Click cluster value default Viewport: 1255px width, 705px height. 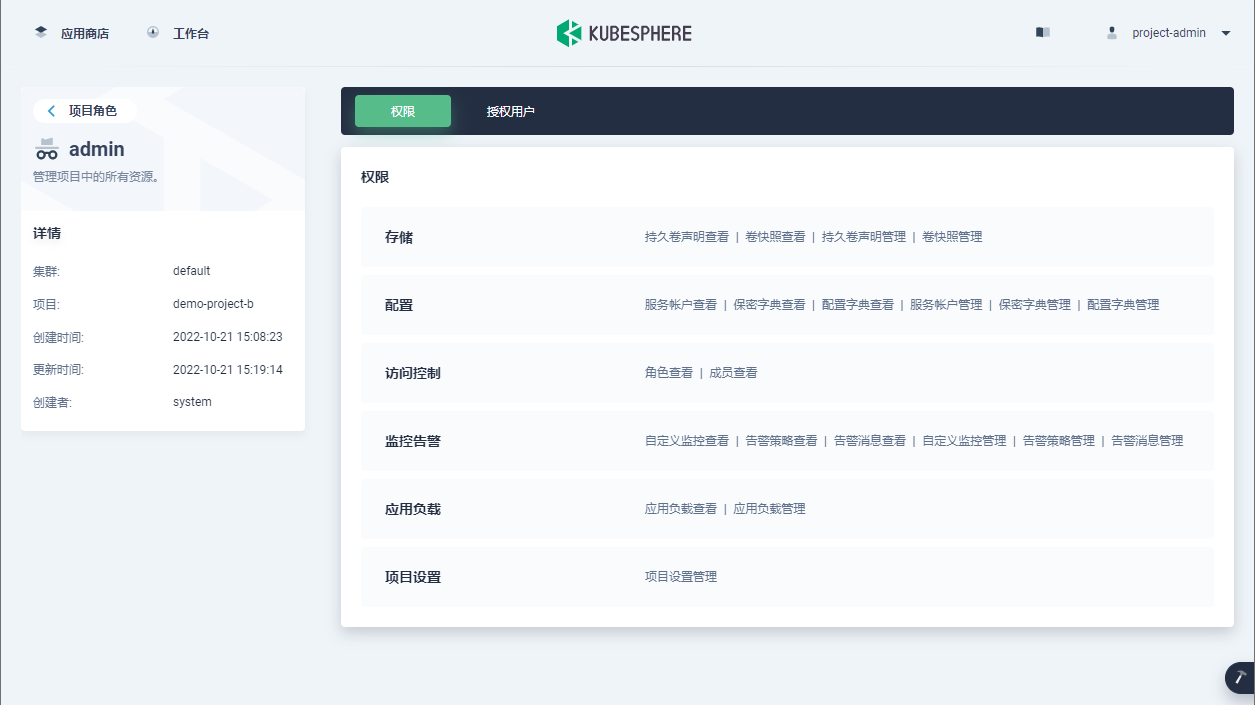192,271
